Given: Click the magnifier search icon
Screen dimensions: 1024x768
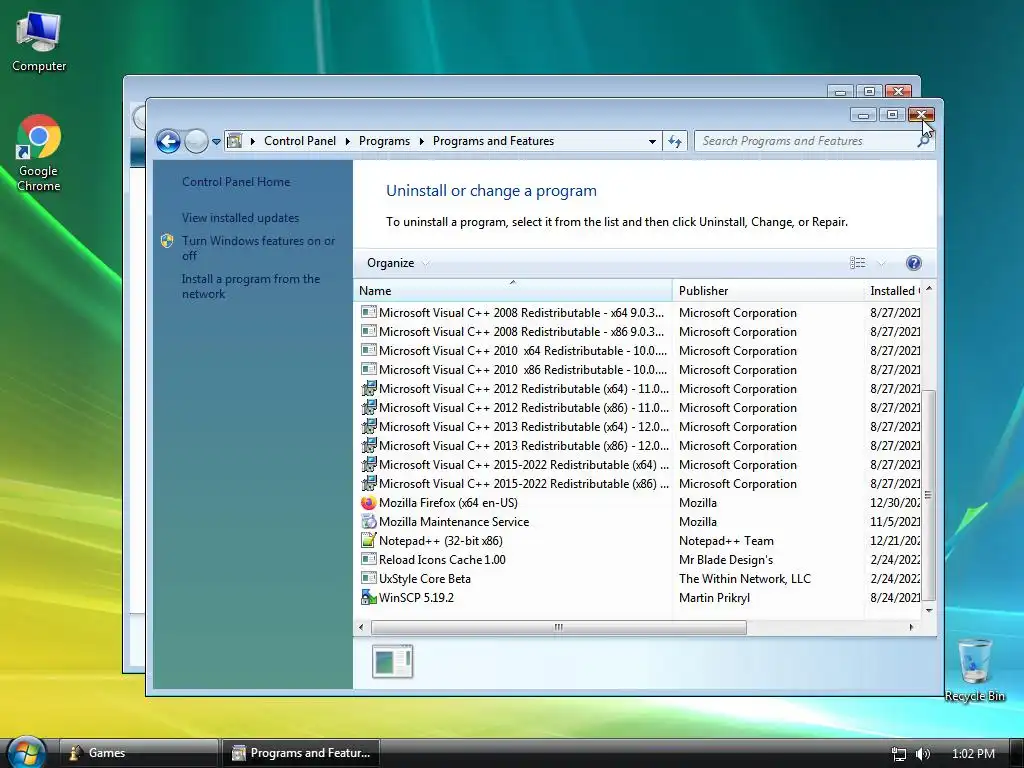Looking at the screenshot, I should tap(923, 142).
